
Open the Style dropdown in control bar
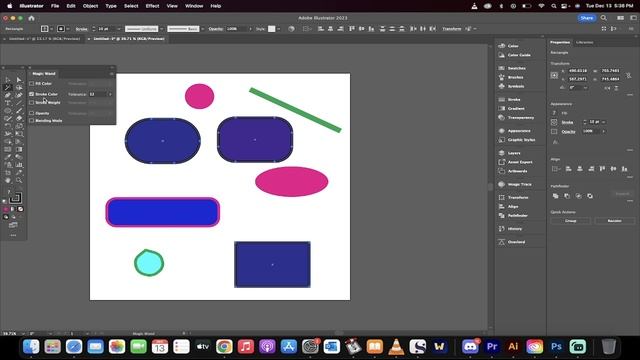(x=279, y=29)
